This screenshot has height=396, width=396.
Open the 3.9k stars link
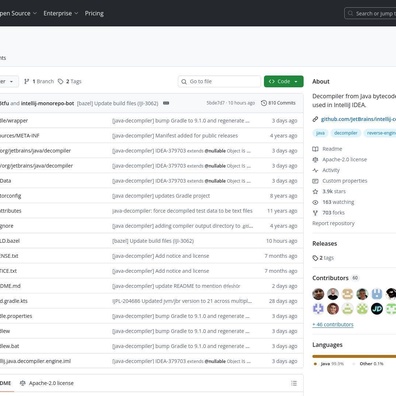point(334,191)
